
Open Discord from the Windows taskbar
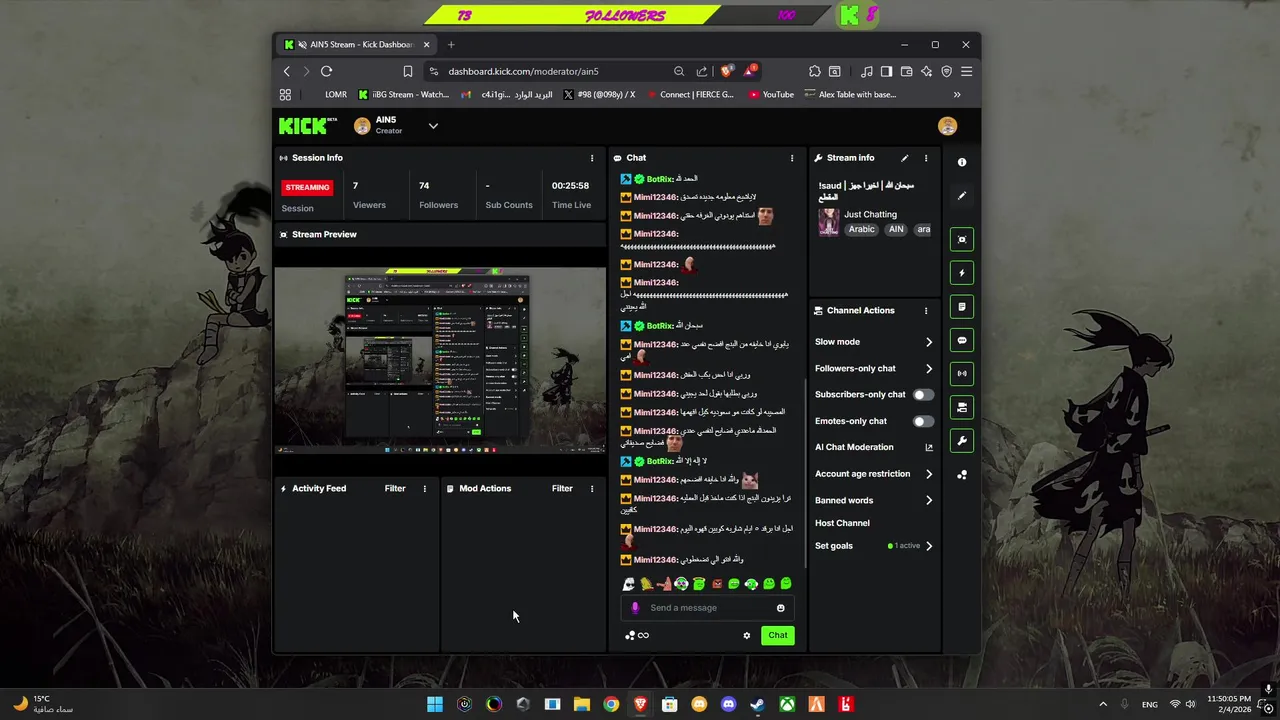pos(728,704)
